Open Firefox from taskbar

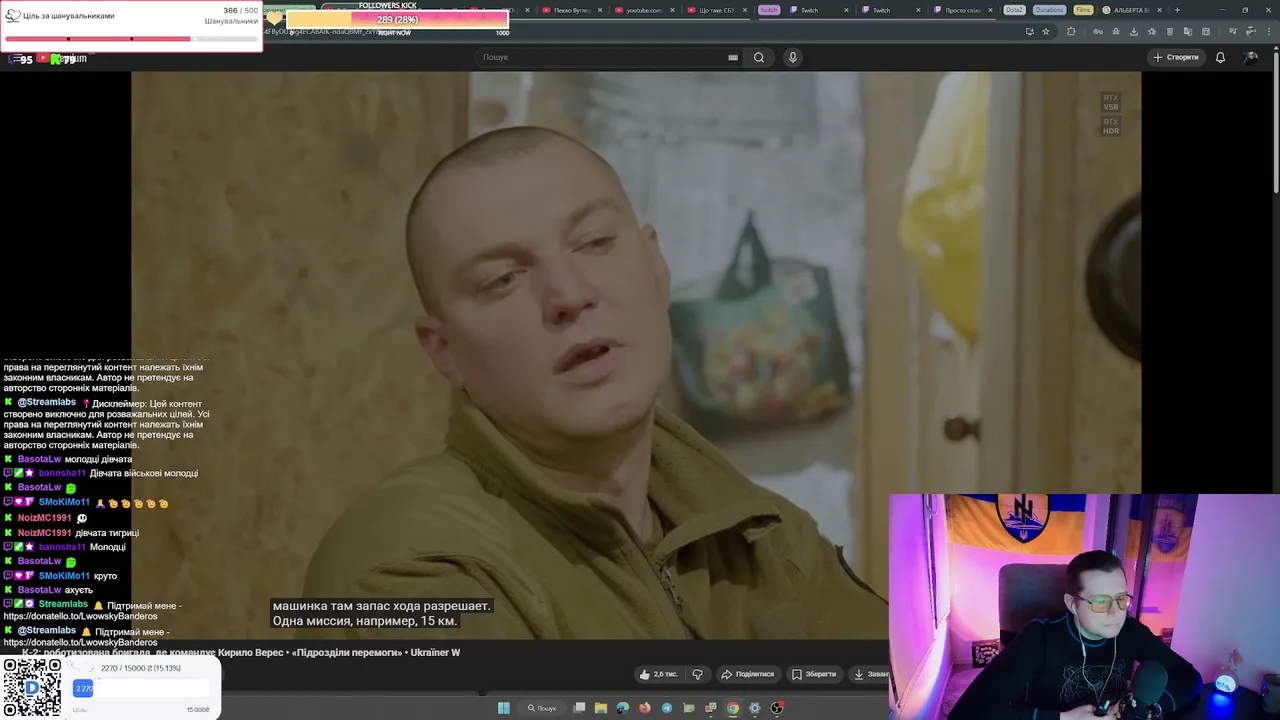click(645, 708)
